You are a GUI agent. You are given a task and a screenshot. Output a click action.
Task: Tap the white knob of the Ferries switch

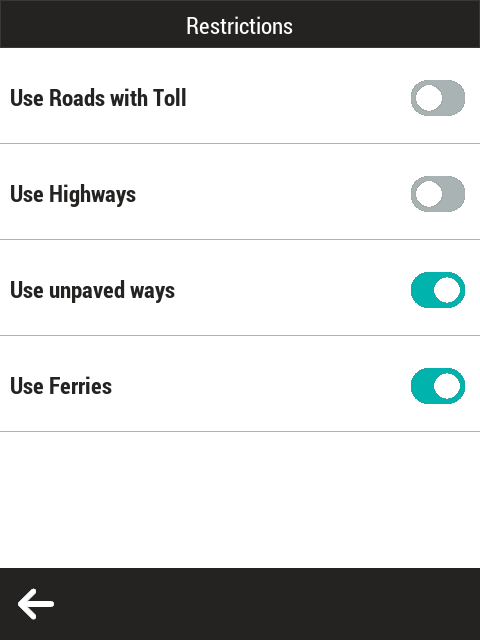tap(447, 386)
